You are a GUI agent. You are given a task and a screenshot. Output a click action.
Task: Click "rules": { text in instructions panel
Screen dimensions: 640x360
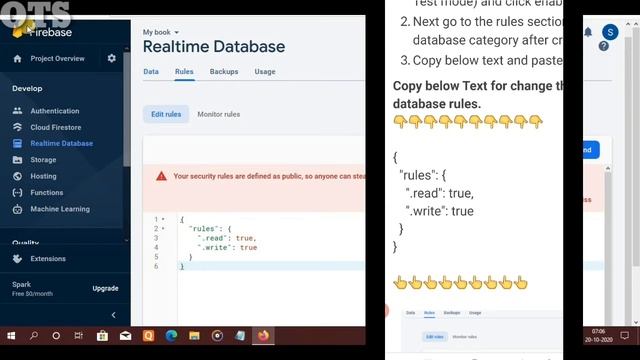tap(422, 175)
